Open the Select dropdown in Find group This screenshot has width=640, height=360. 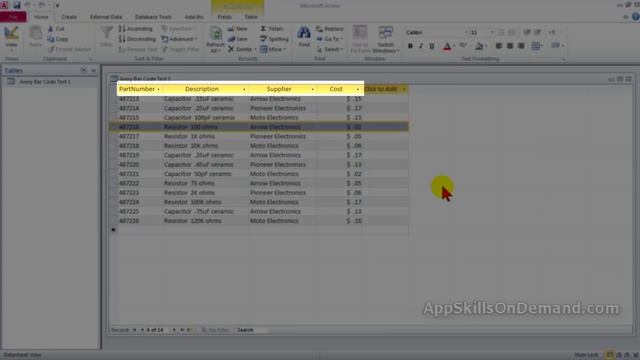tap(329, 49)
